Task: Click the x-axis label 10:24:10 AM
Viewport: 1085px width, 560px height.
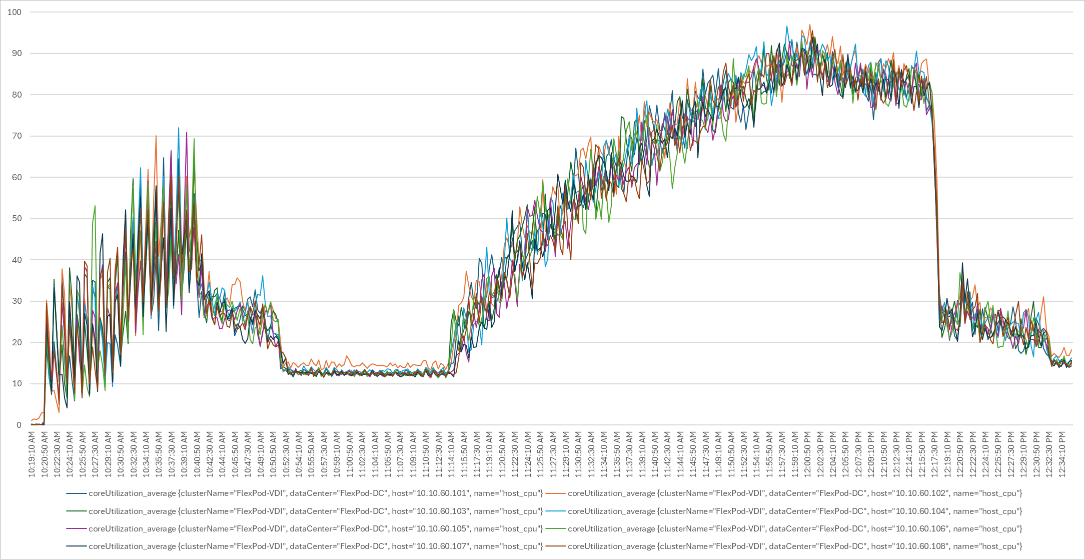Action: pos(70,453)
